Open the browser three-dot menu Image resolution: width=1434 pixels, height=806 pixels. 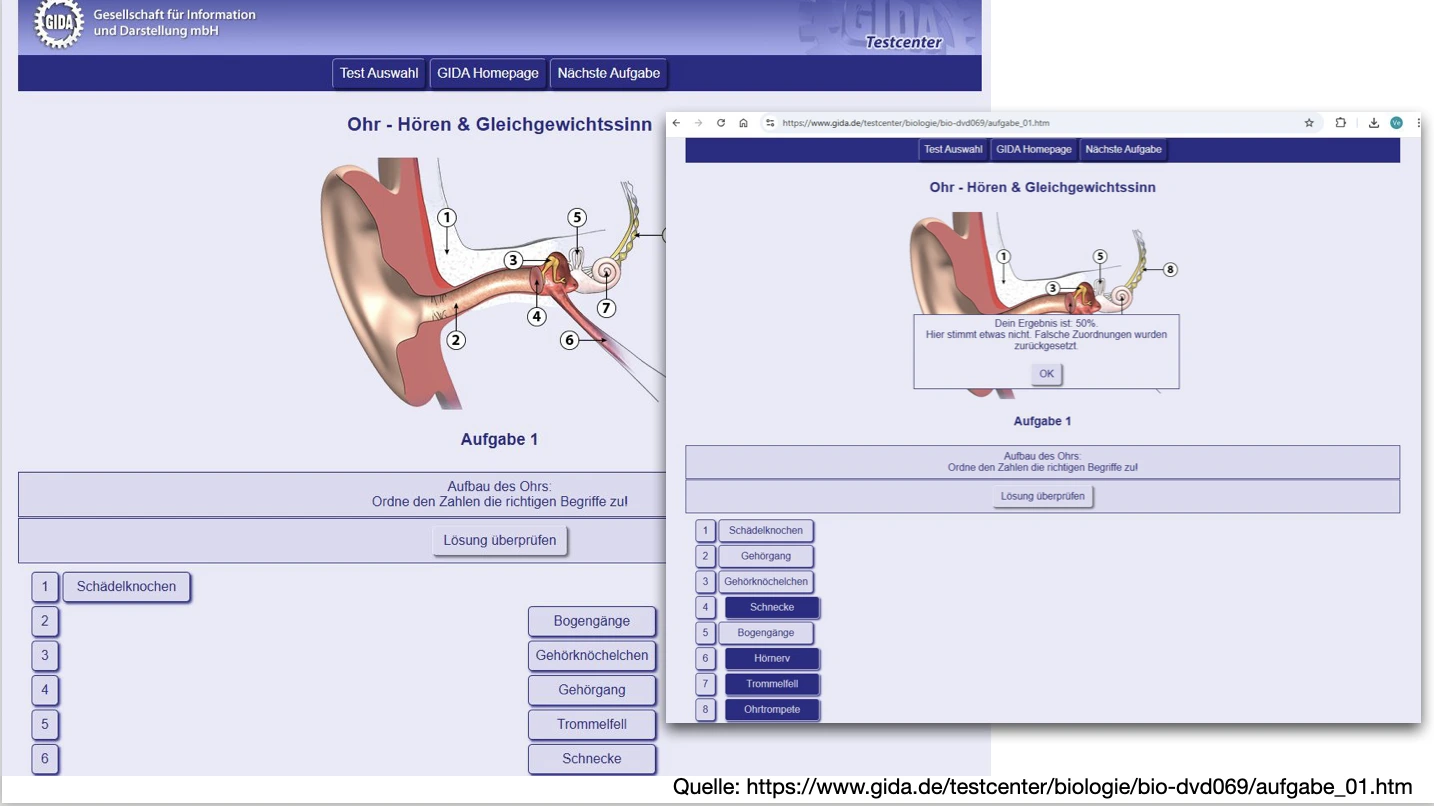pyautogui.click(x=1418, y=123)
